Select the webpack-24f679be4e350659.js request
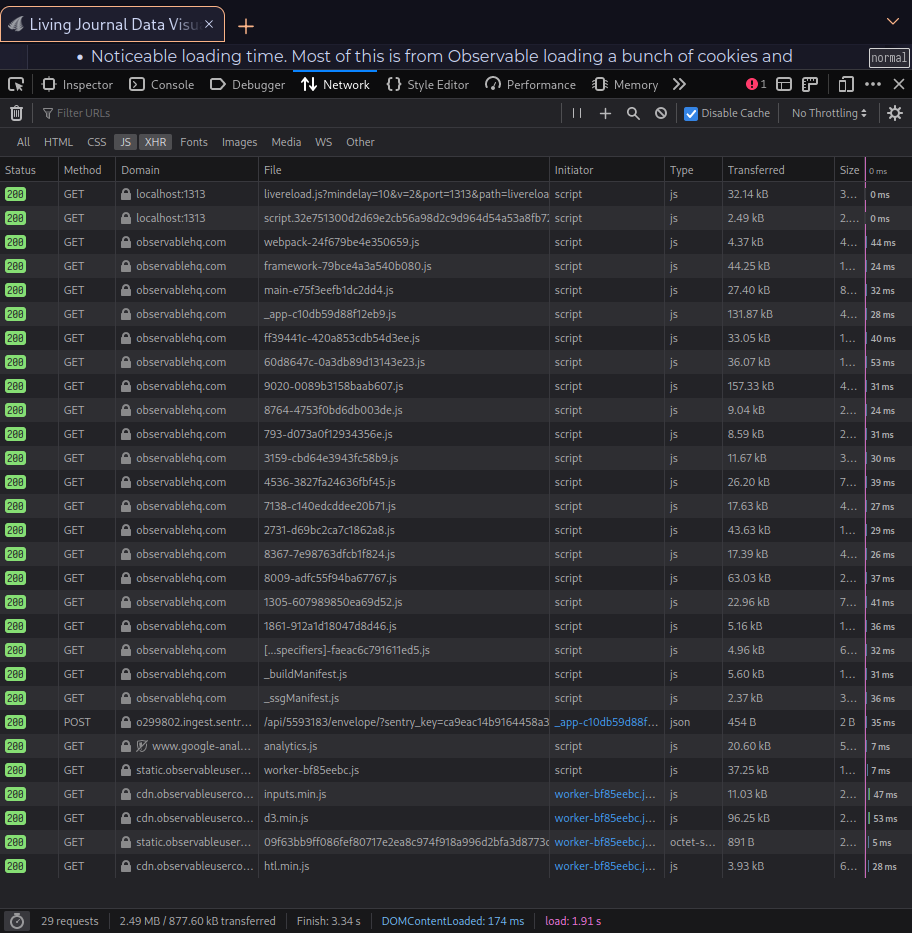The width and height of the screenshot is (912, 933). pyautogui.click(x=456, y=242)
